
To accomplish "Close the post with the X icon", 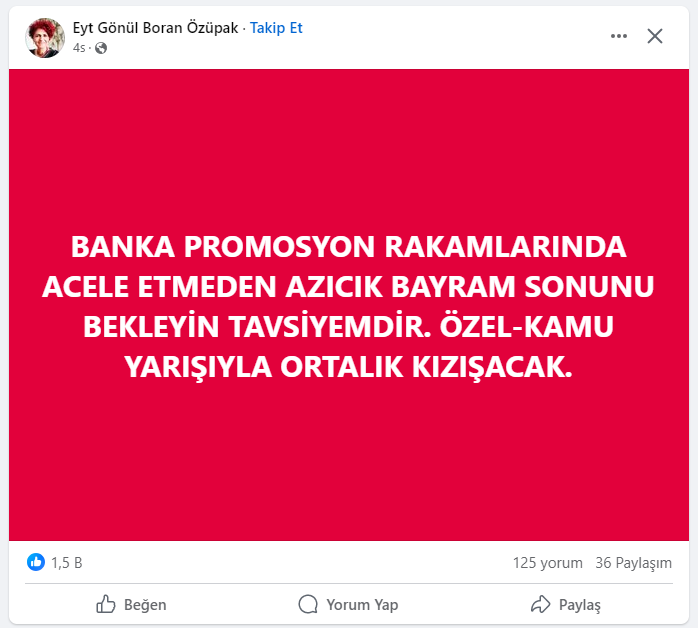I will tap(655, 36).
